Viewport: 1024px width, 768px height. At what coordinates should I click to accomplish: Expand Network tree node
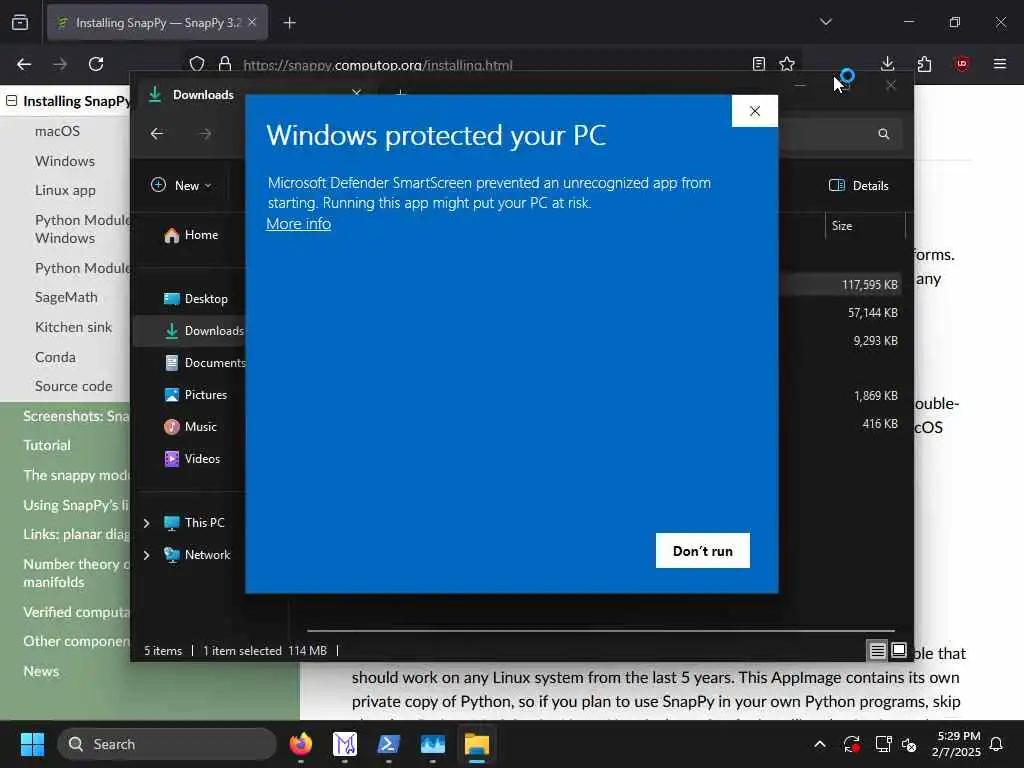pyautogui.click(x=146, y=555)
